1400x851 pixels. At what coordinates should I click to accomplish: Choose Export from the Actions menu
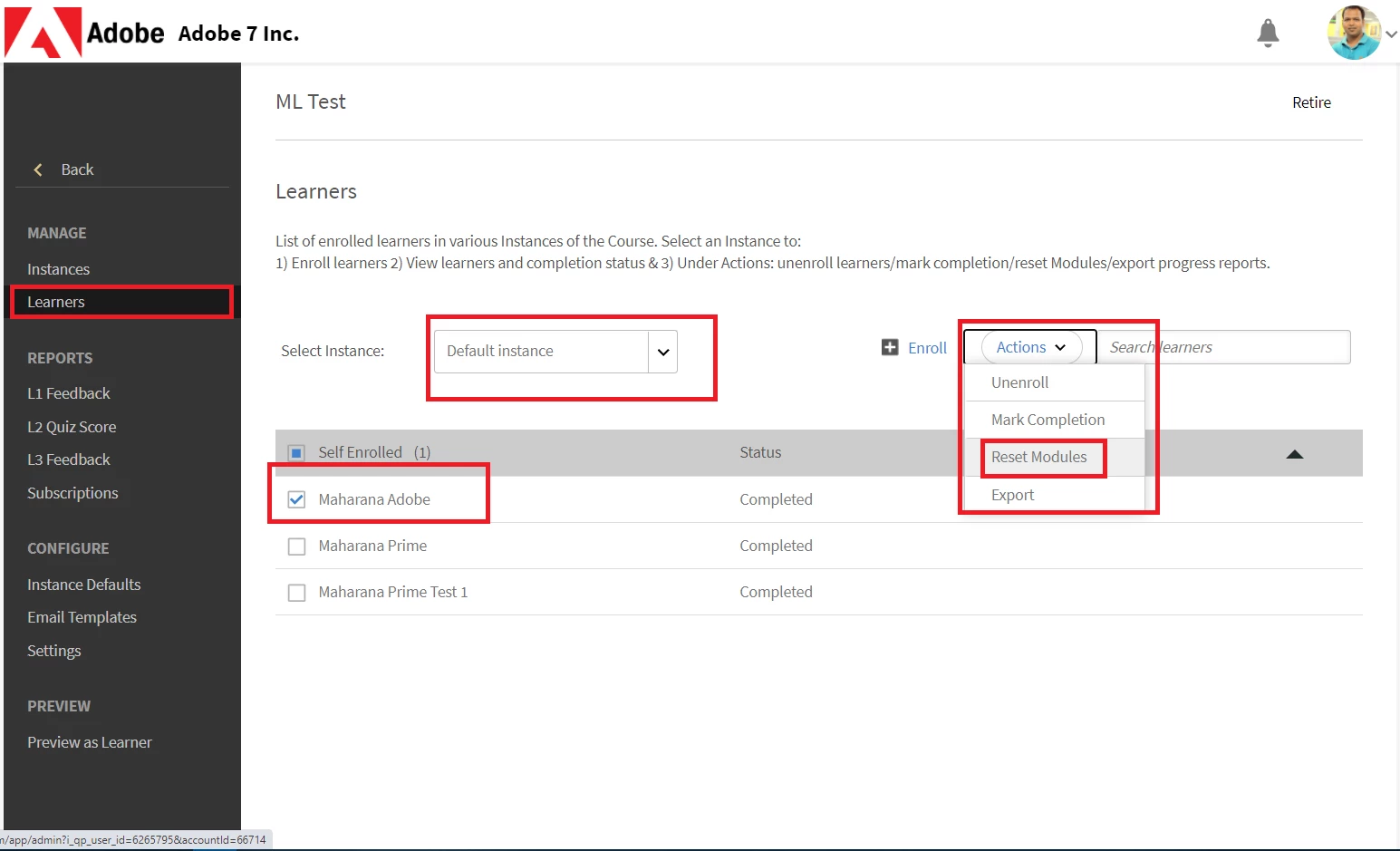1055,495
